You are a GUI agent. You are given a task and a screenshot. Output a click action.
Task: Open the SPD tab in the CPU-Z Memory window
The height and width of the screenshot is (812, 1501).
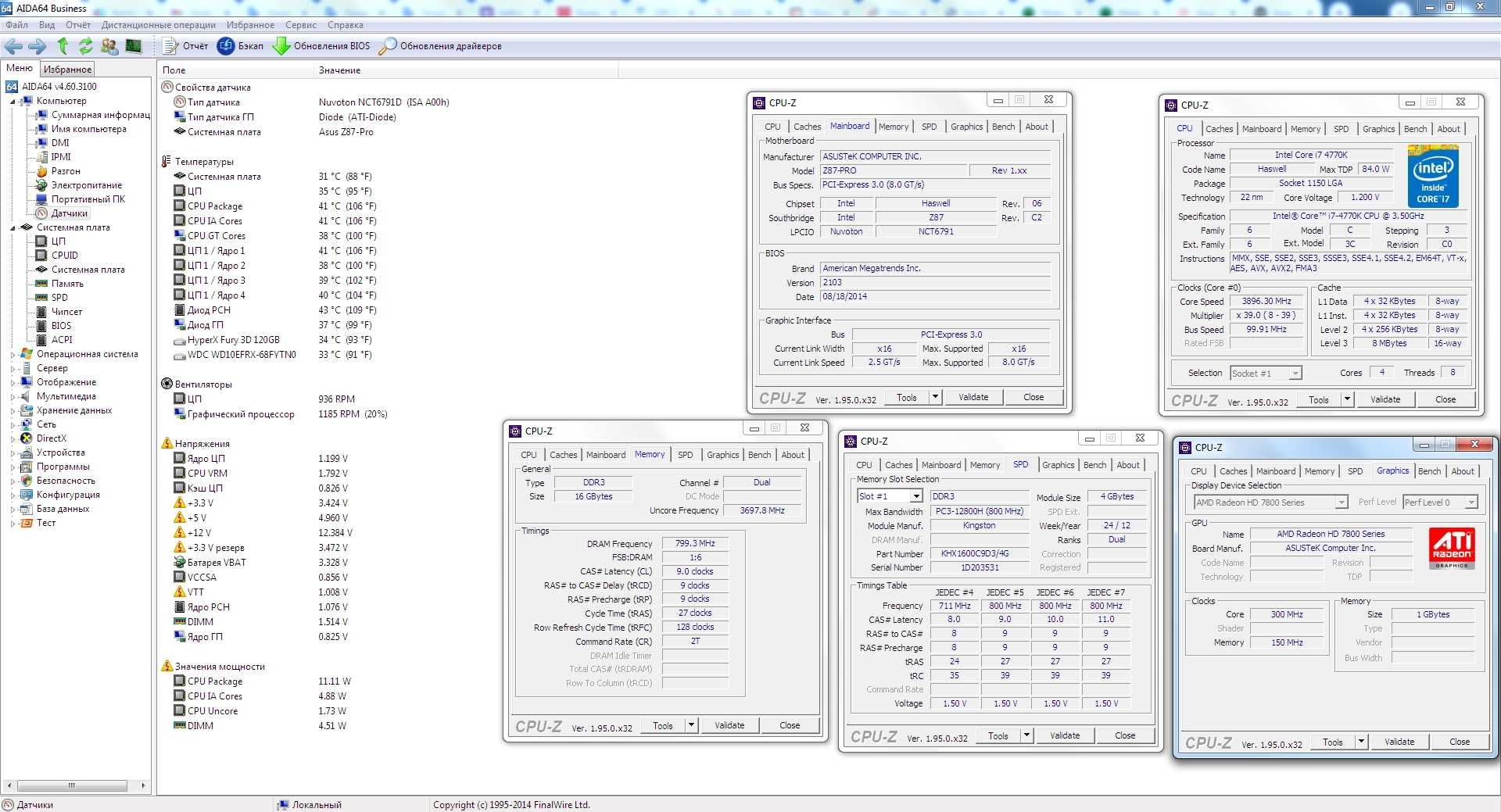point(685,455)
